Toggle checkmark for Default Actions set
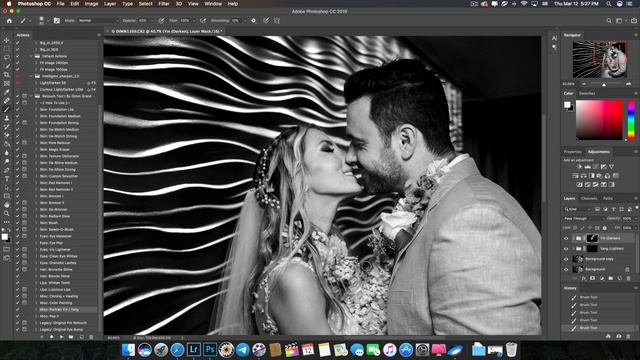This screenshot has width=640, height=360. click(x=18, y=56)
